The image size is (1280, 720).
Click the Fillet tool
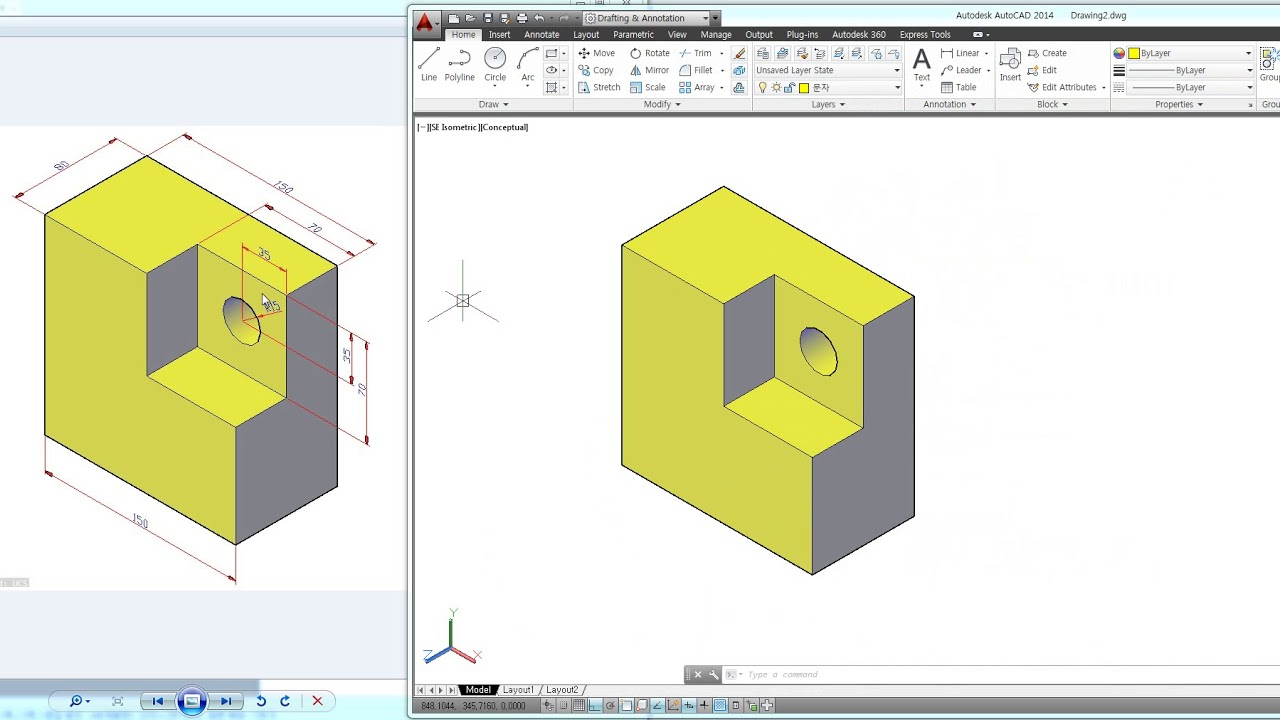695,70
